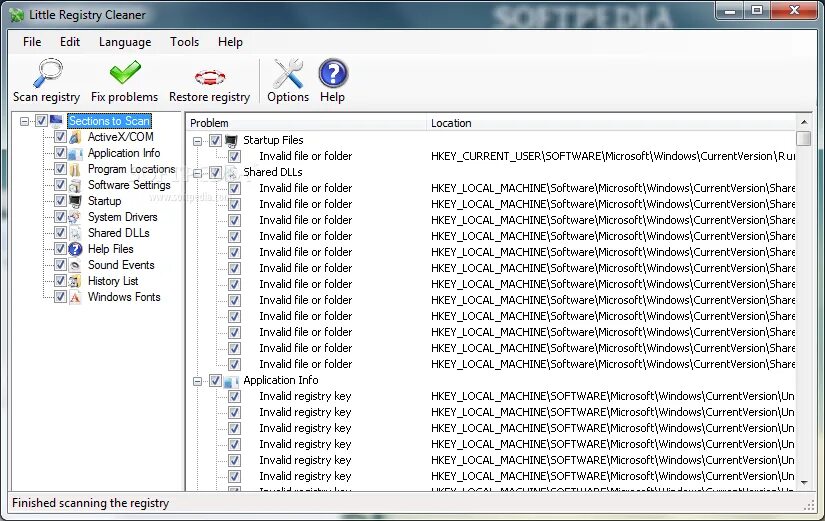Disable the Windows Fonts checkbox

point(60,297)
